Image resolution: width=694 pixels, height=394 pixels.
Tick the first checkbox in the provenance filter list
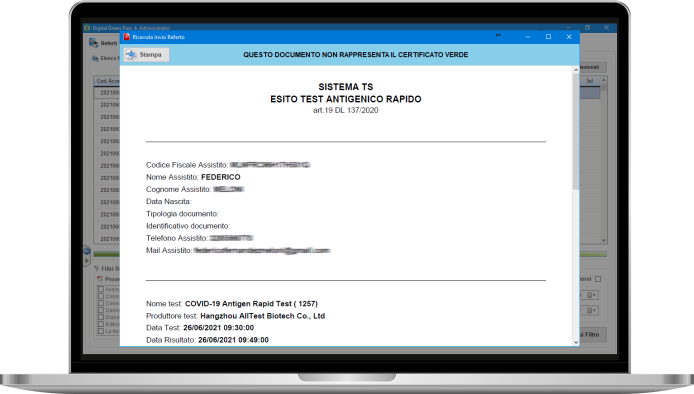(101, 289)
